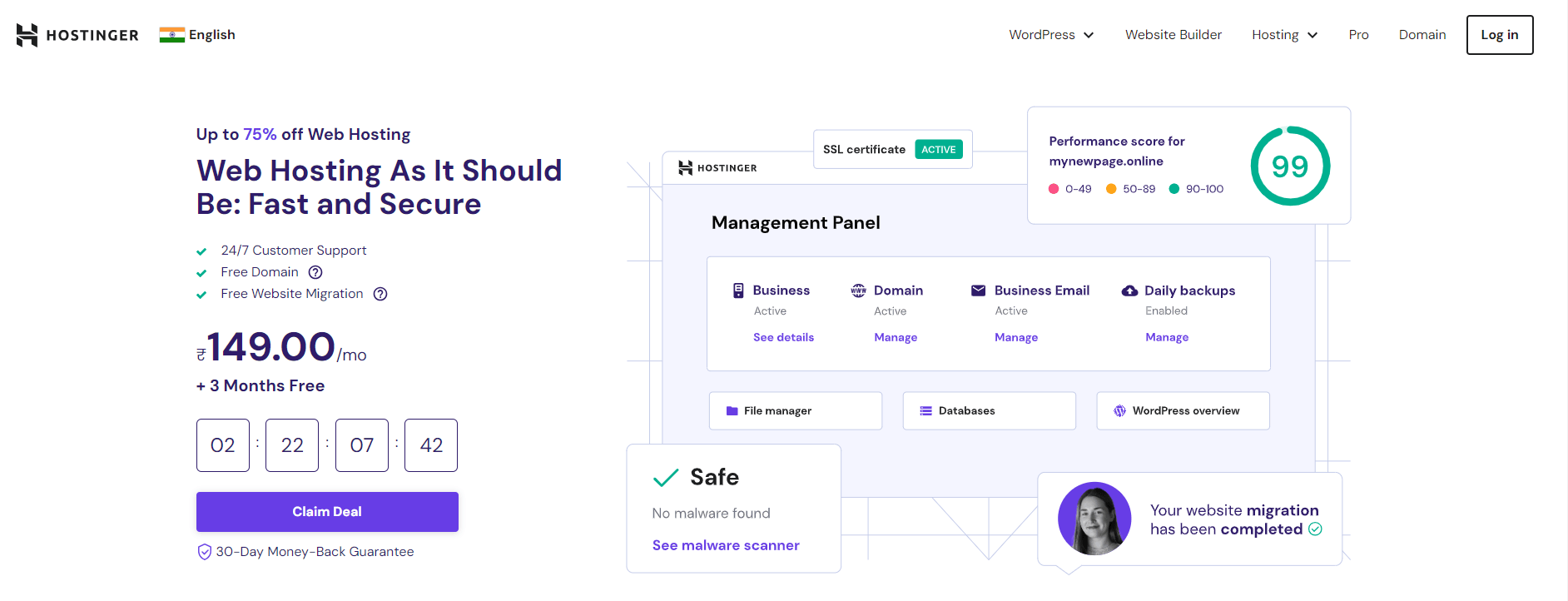The image size is (1568, 601).
Task: Click the India flag language icon
Action: click(171, 35)
